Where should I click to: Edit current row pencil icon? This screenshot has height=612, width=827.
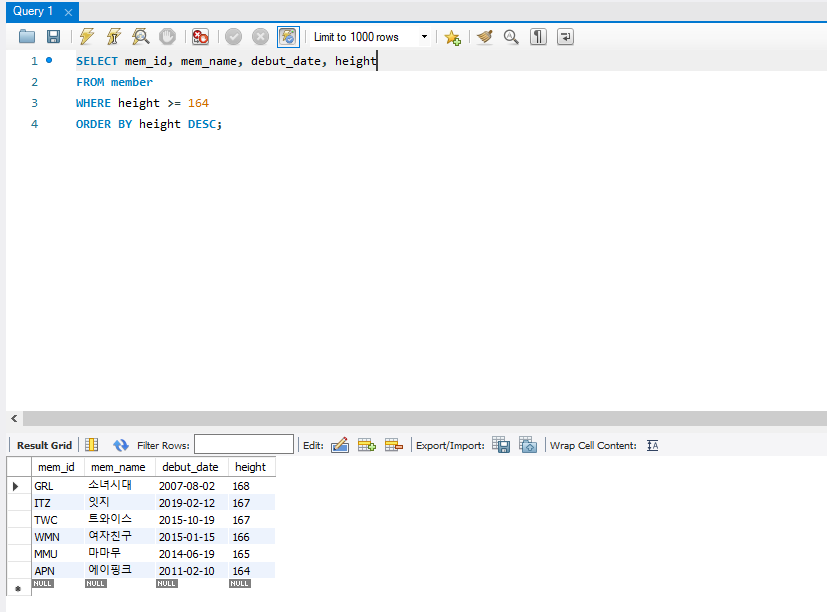(x=340, y=445)
